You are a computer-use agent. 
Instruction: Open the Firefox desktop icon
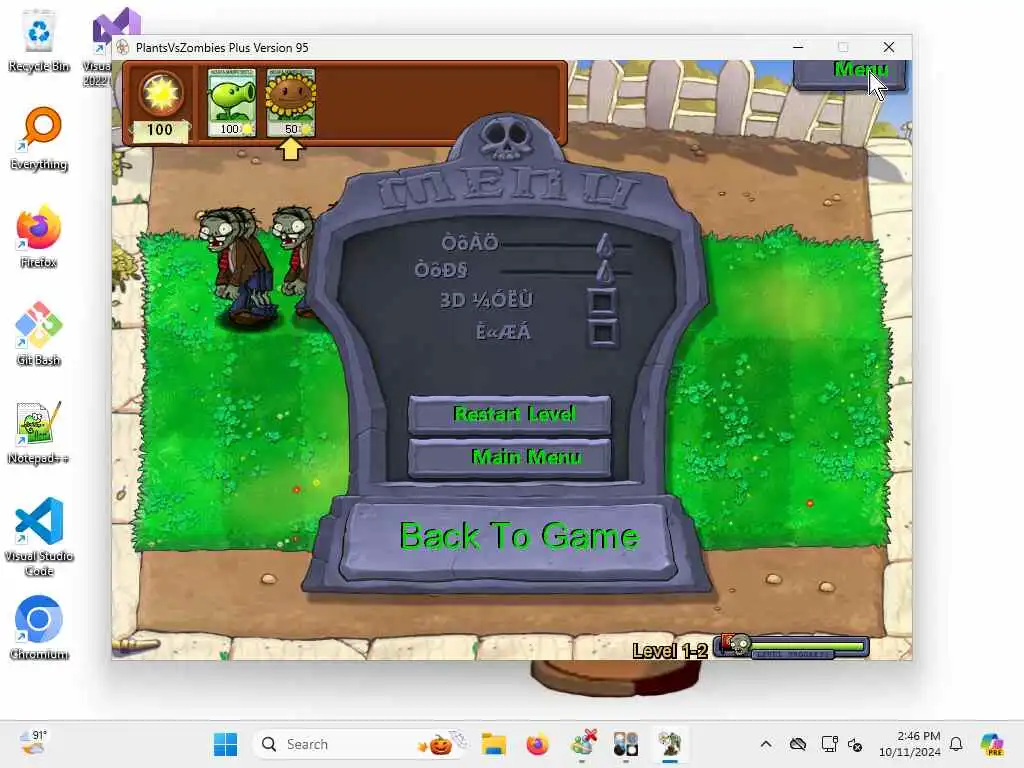39,236
